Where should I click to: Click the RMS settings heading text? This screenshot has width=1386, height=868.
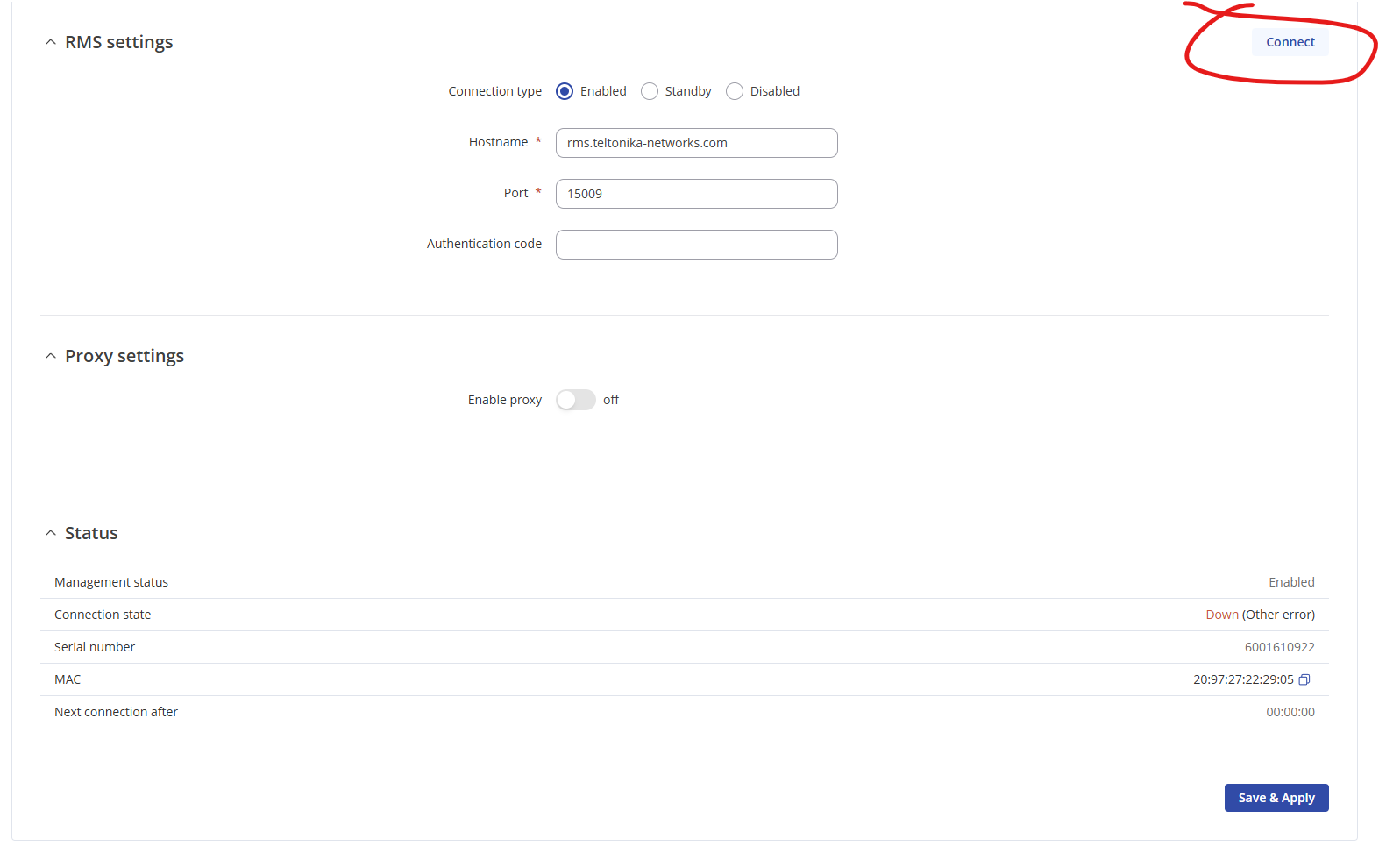[119, 42]
